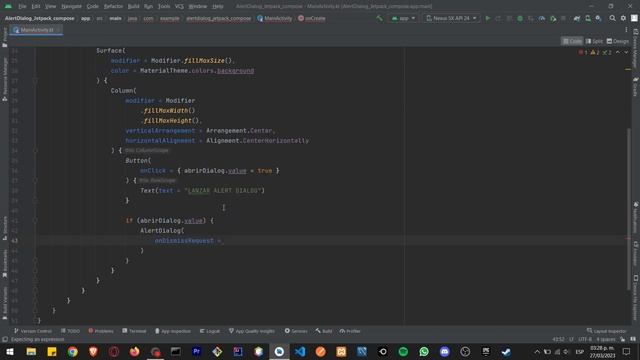Open the Version Control tool window
Screen dimensions: 640x360
pyautogui.click(x=33, y=331)
